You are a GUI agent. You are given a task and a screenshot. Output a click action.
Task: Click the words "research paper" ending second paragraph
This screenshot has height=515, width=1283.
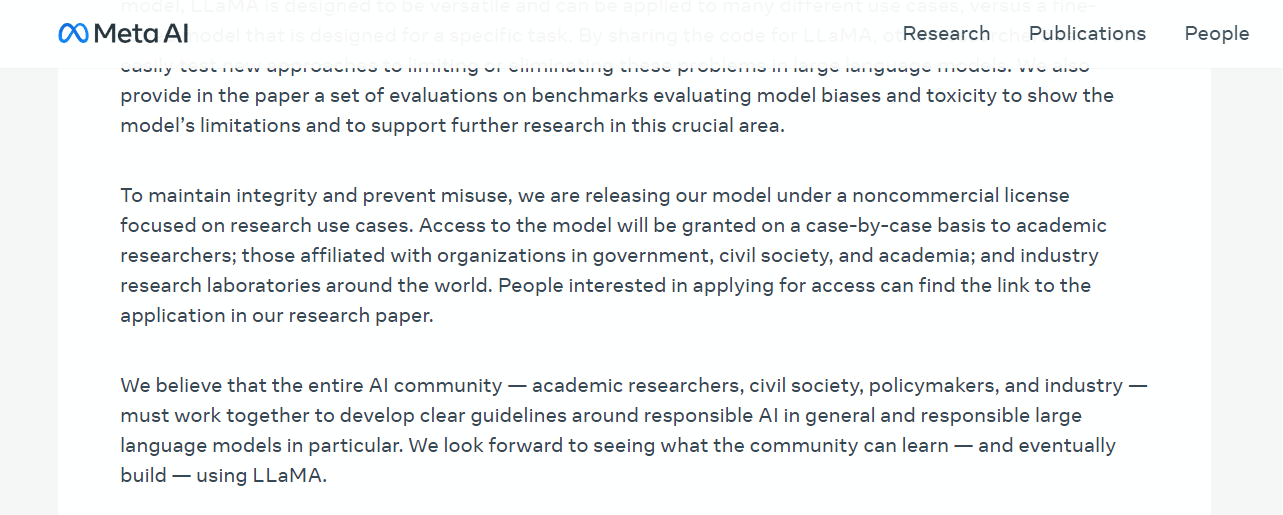point(360,316)
